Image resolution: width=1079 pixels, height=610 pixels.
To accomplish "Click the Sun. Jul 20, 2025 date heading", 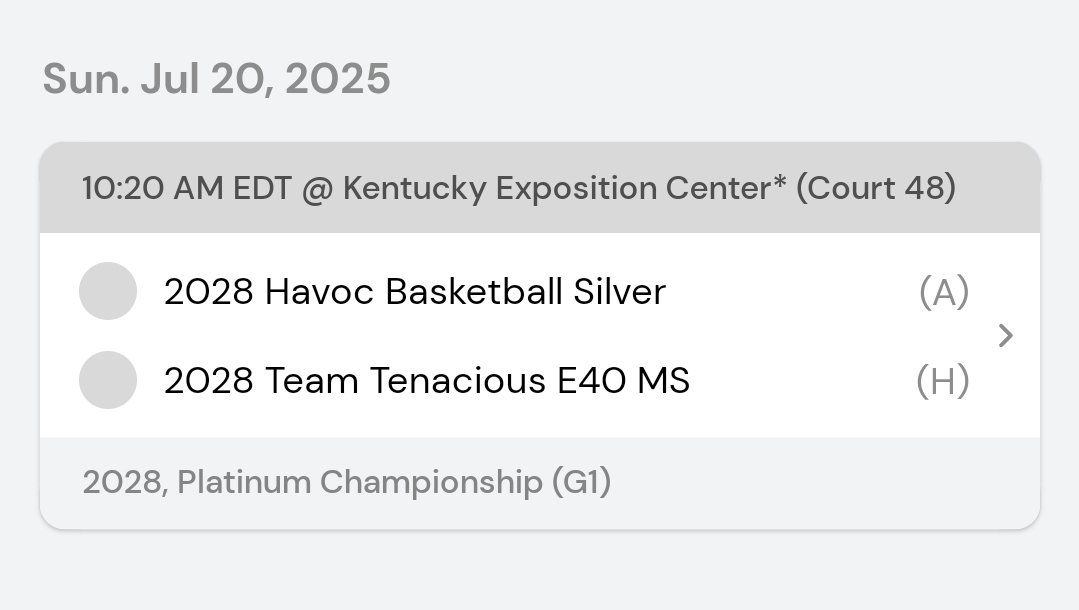I will click(216, 79).
